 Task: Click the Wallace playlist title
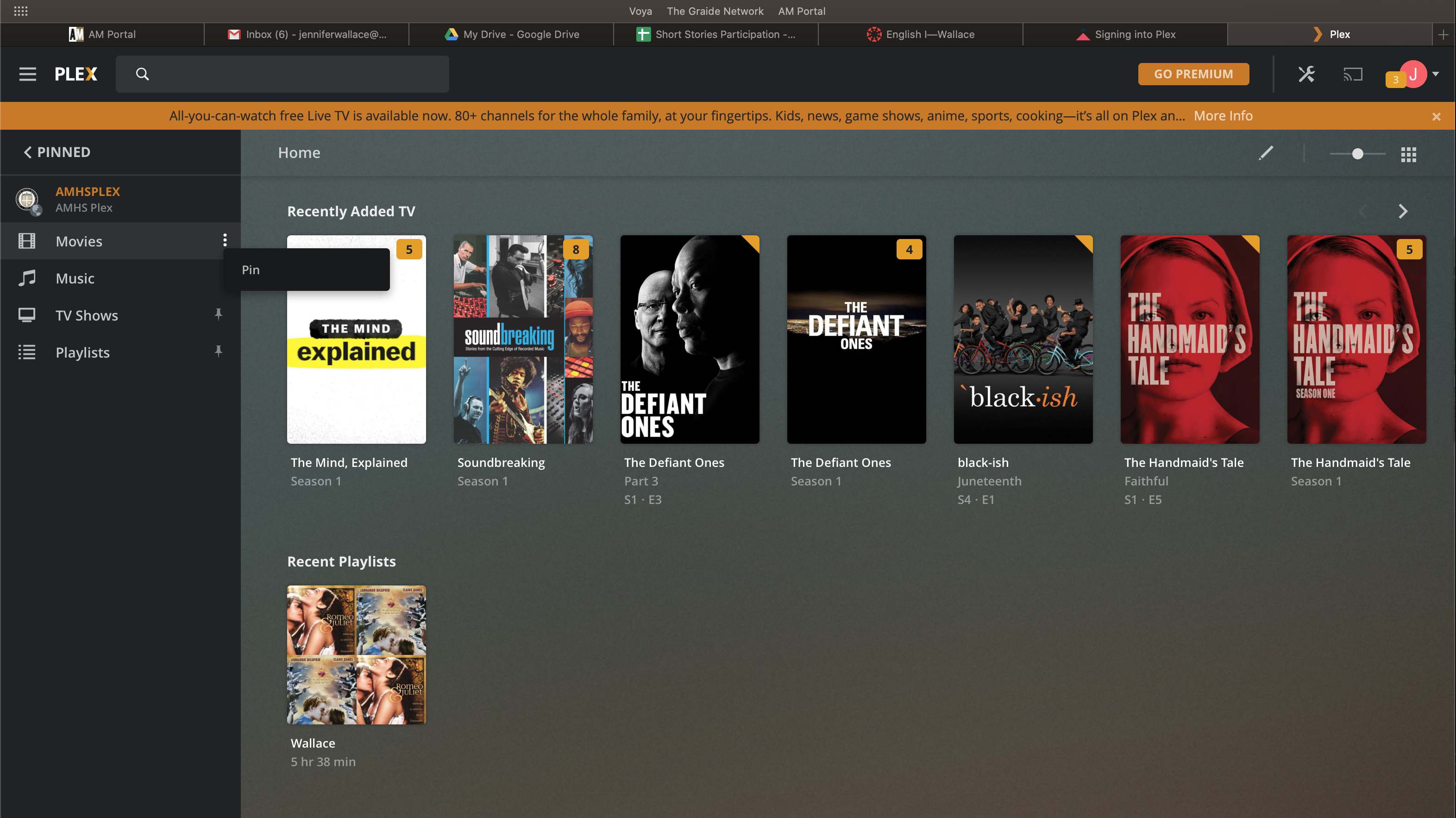click(313, 743)
